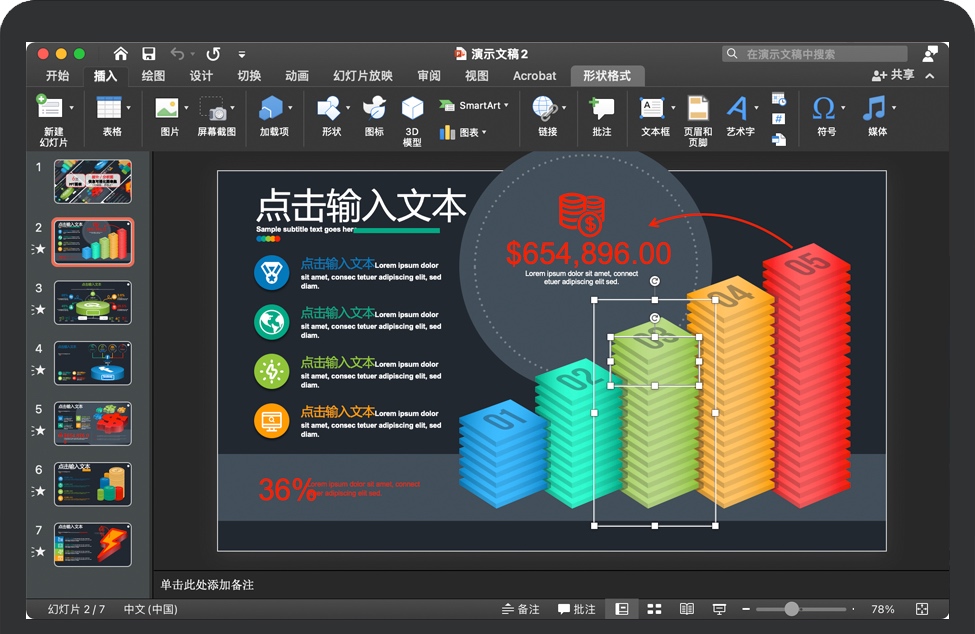
Task: Collapse the ribbon with the chevron arrow
Action: tap(930, 76)
